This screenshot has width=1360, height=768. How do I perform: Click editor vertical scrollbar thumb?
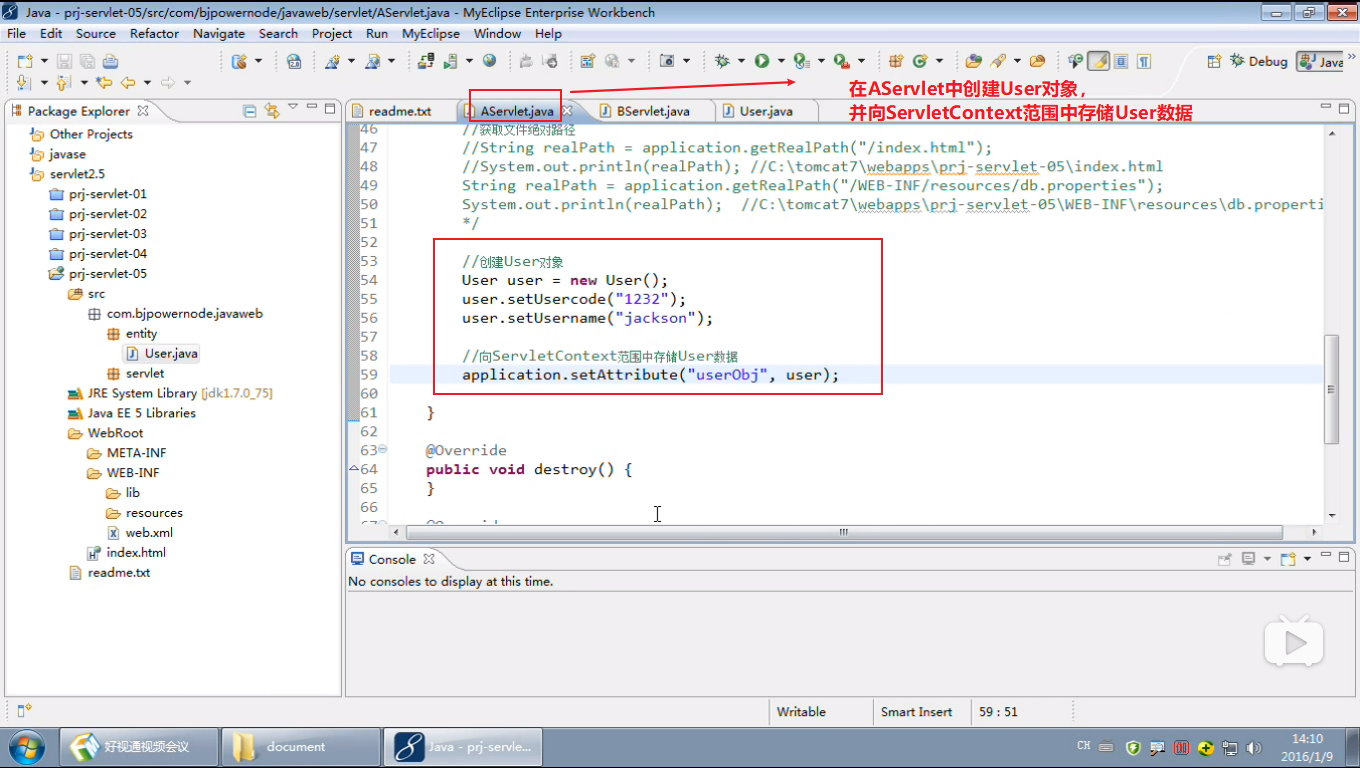[1331, 390]
